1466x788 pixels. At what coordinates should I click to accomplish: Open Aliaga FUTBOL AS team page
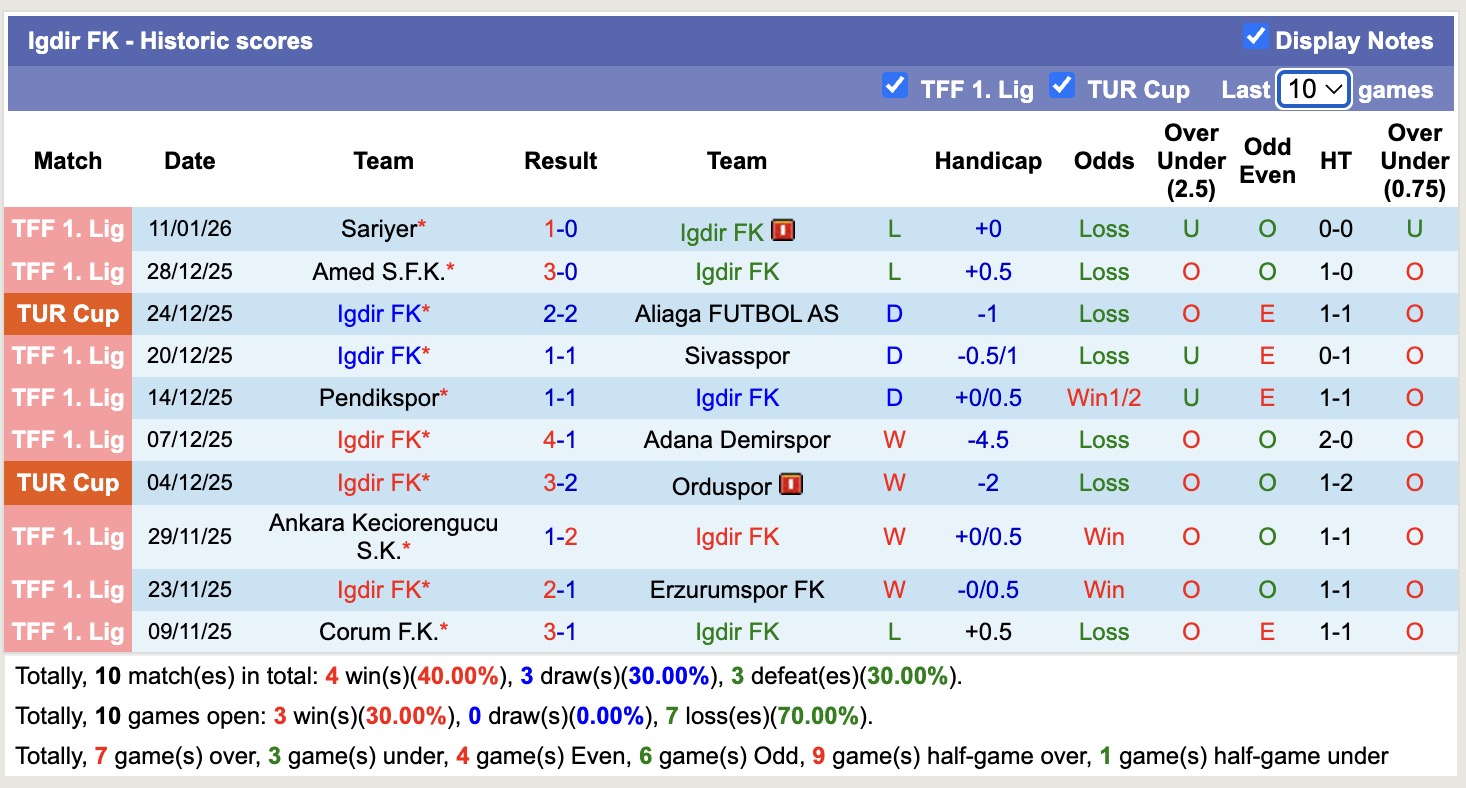737,313
